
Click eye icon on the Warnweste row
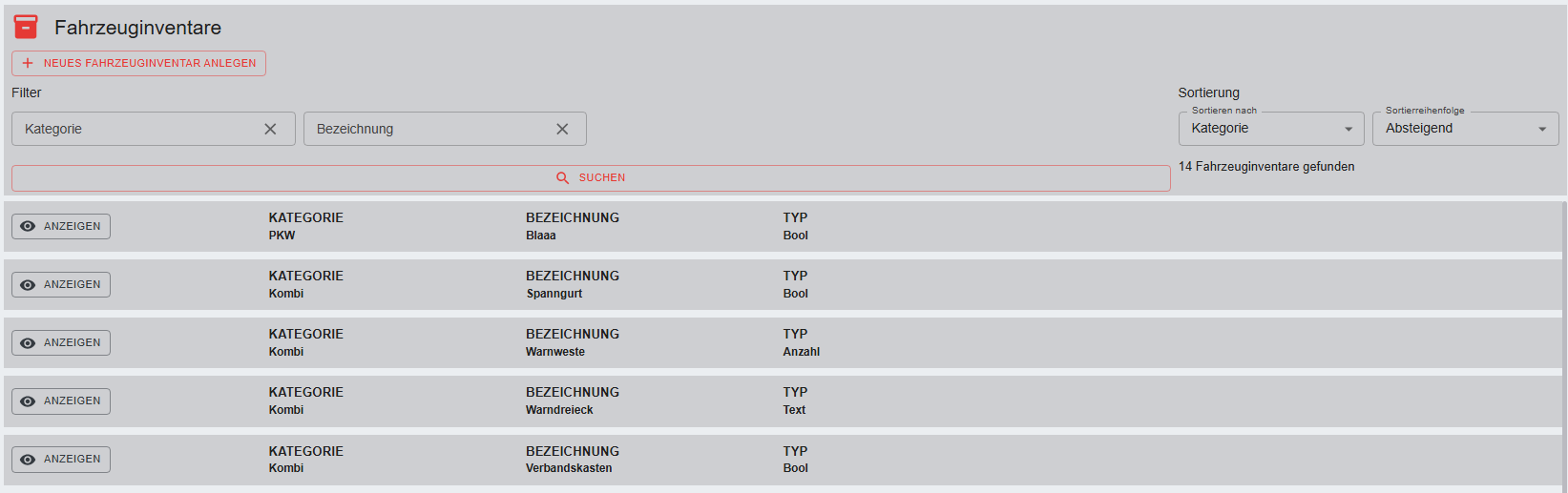pos(28,343)
